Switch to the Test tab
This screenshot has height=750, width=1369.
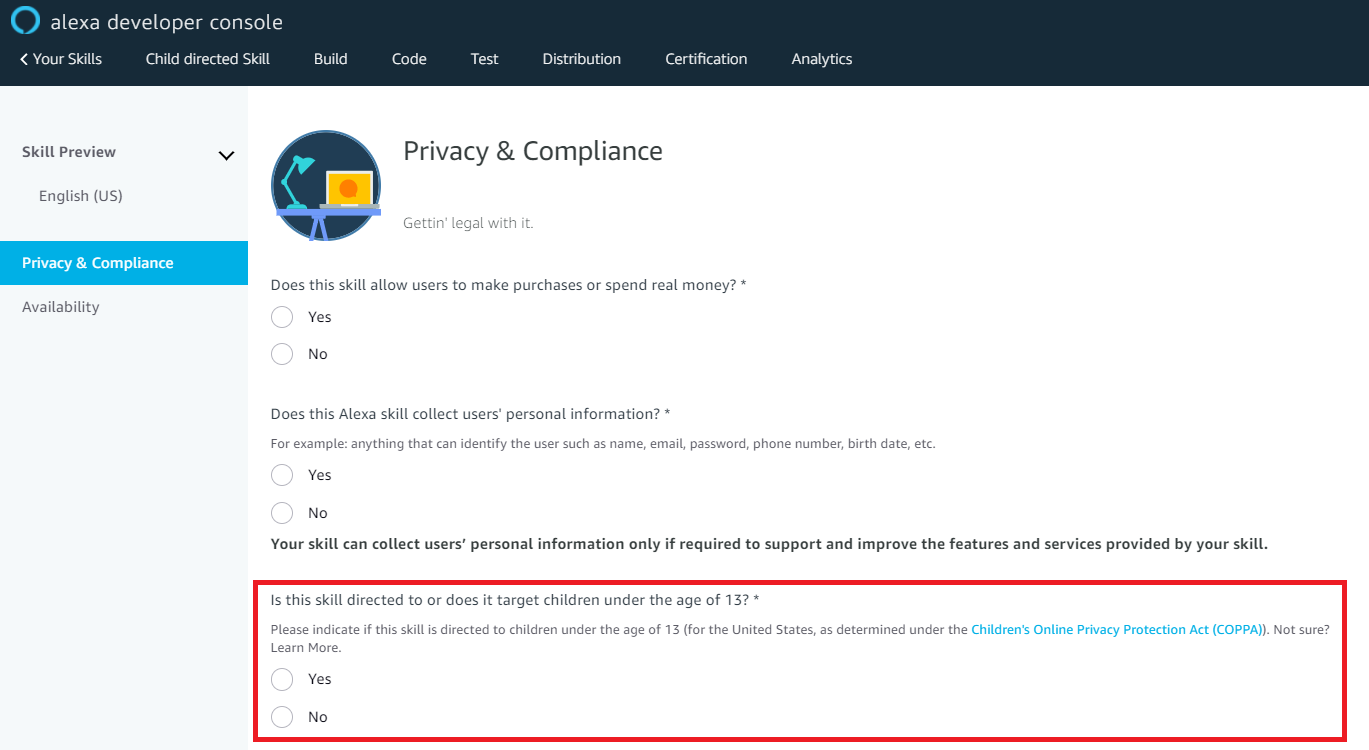[x=484, y=58]
